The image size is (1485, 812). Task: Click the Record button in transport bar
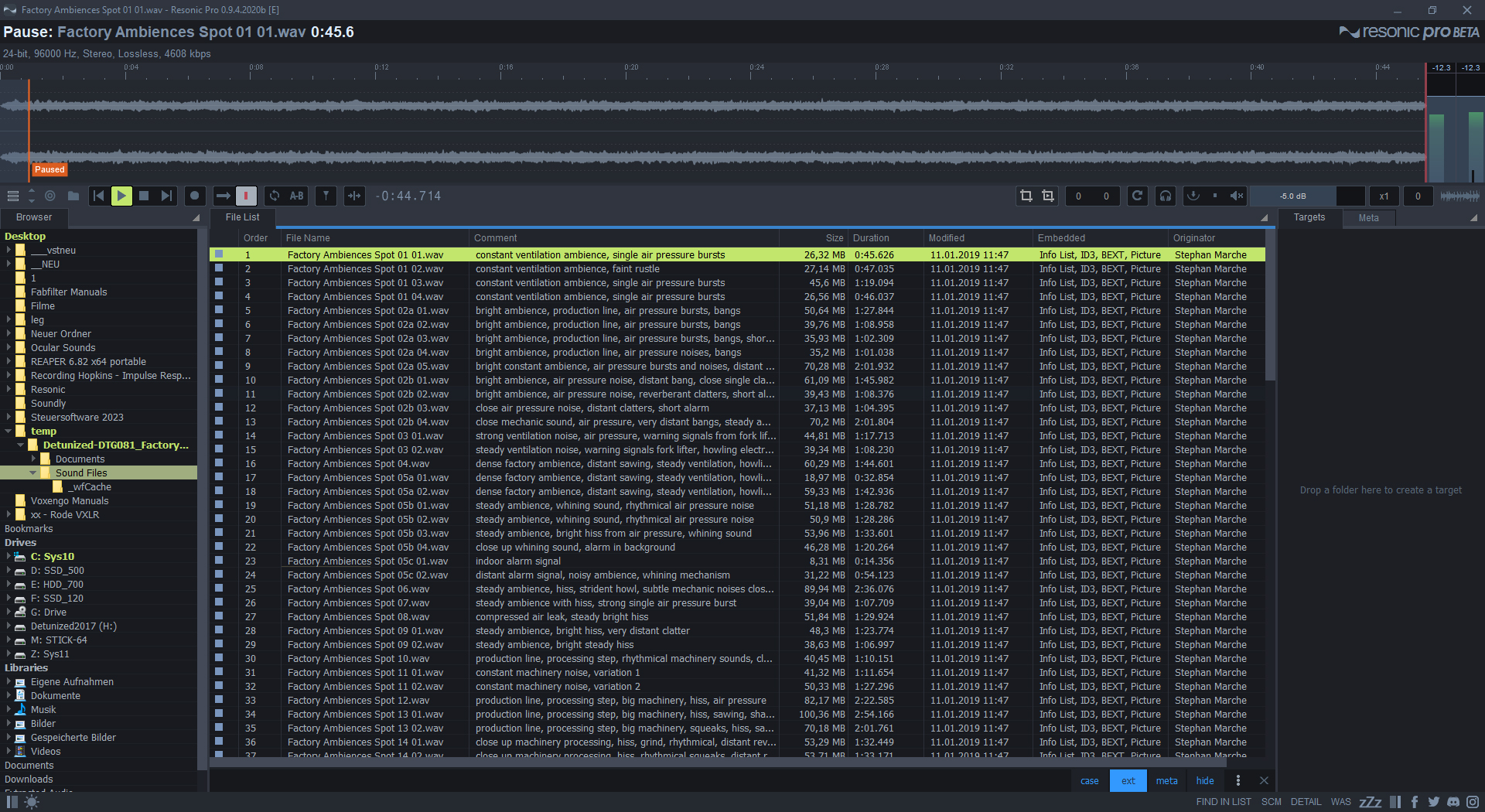click(195, 196)
